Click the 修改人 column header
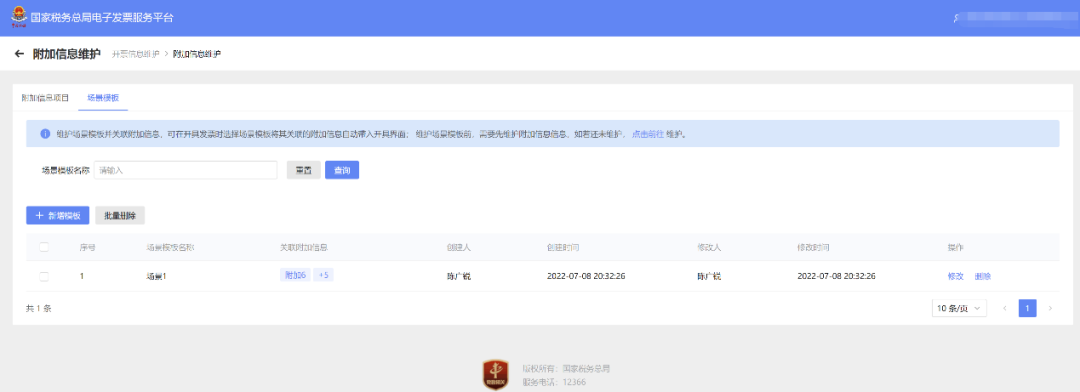 click(x=709, y=247)
